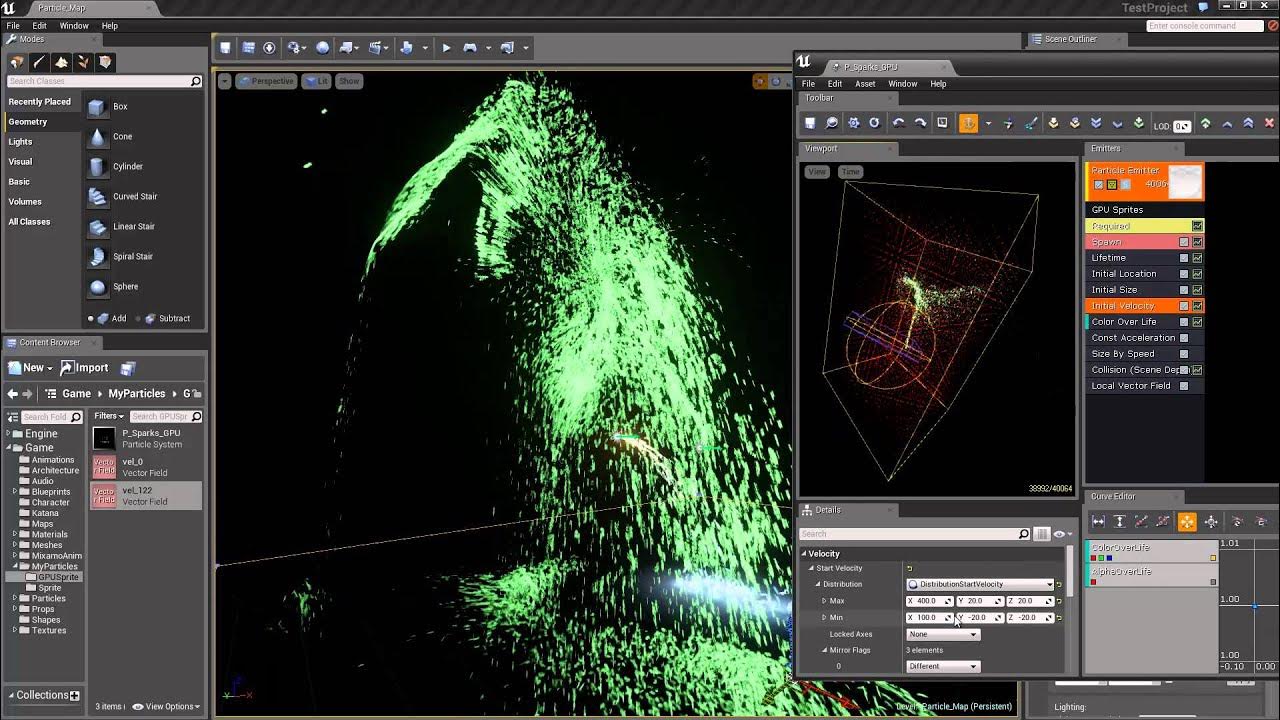Click Find in Content Browser icon in Cascade

[x=831, y=123]
